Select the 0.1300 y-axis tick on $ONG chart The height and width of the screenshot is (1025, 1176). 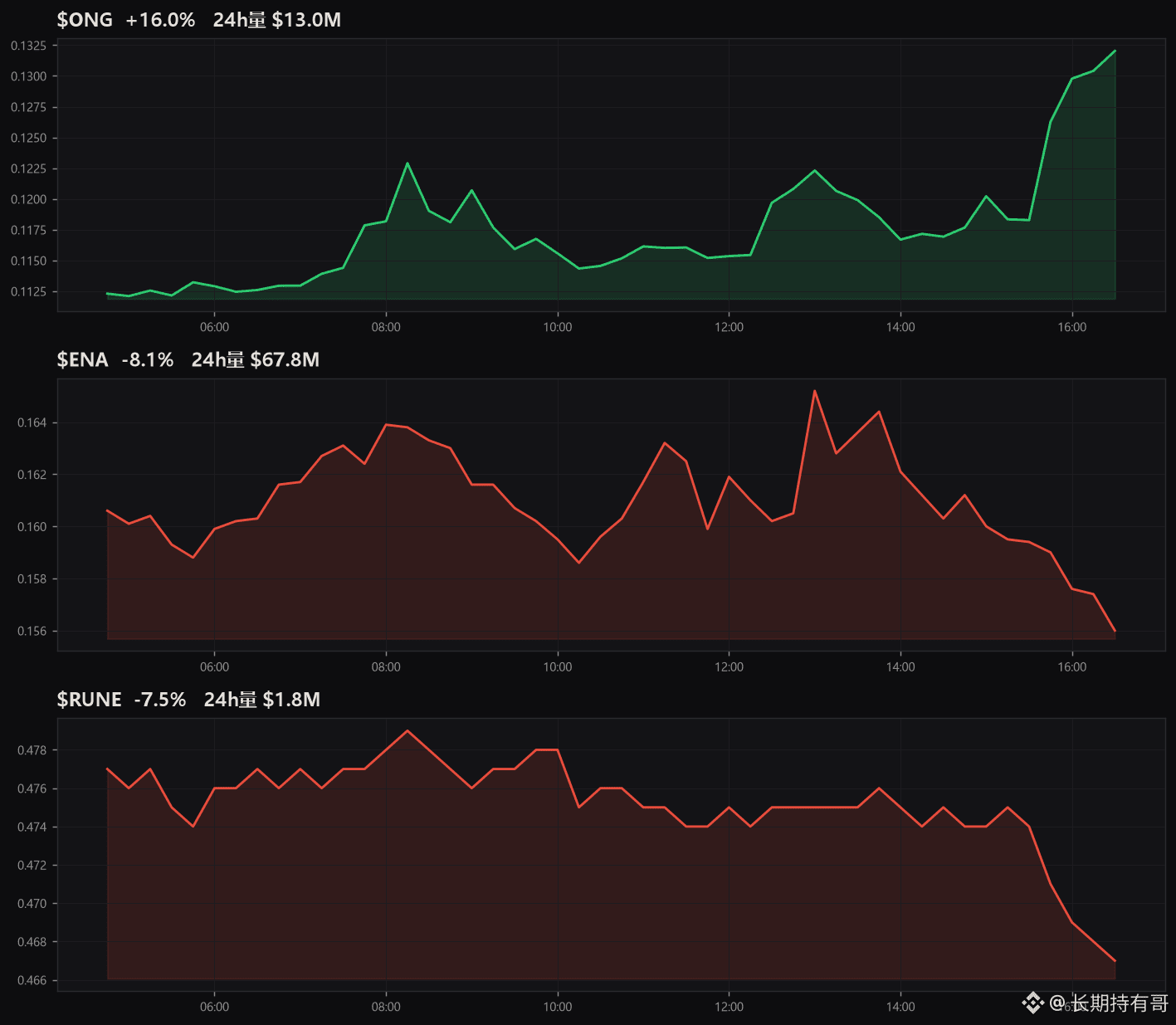[29, 76]
